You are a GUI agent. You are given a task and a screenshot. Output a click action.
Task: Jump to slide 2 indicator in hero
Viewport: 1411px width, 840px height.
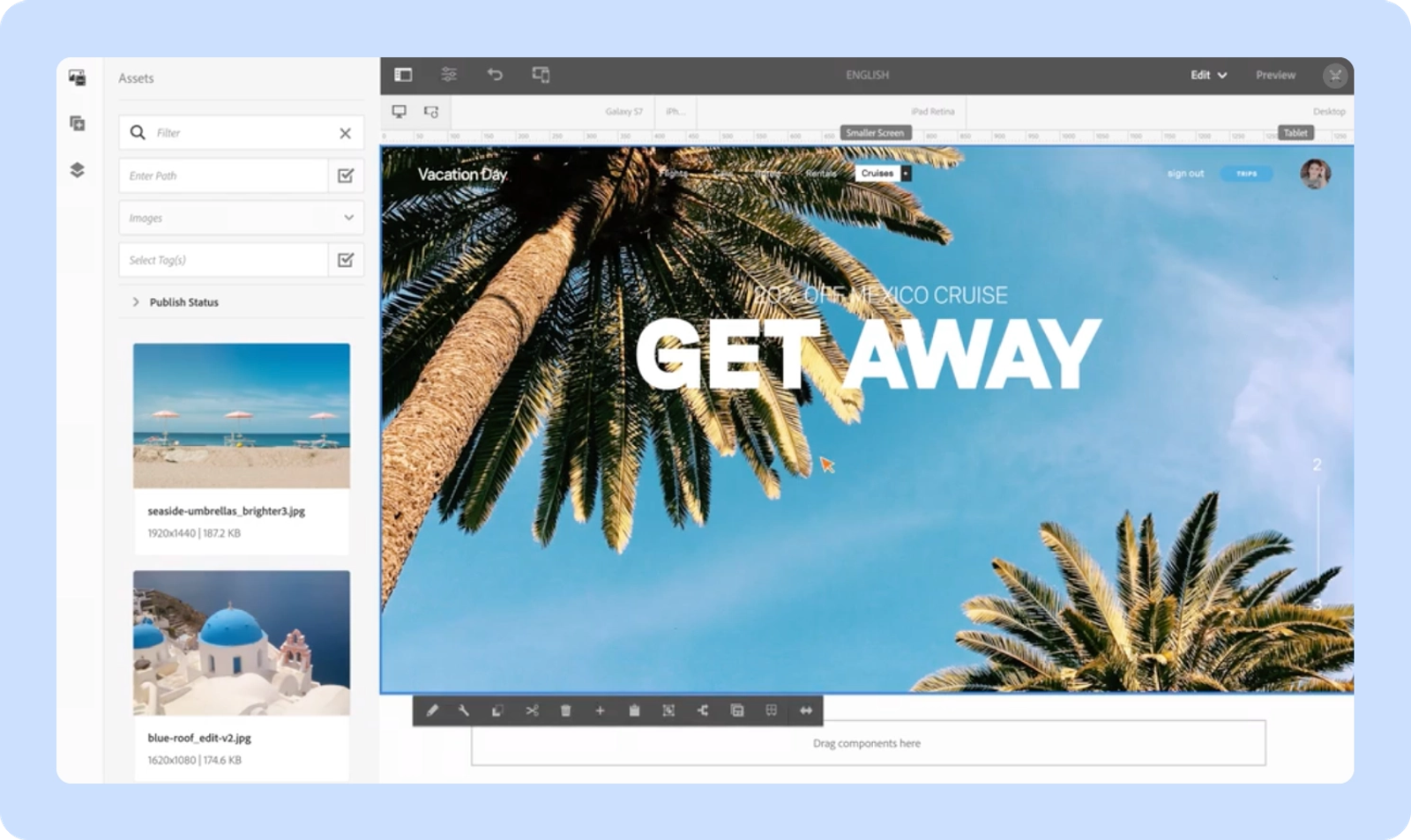1317,465
